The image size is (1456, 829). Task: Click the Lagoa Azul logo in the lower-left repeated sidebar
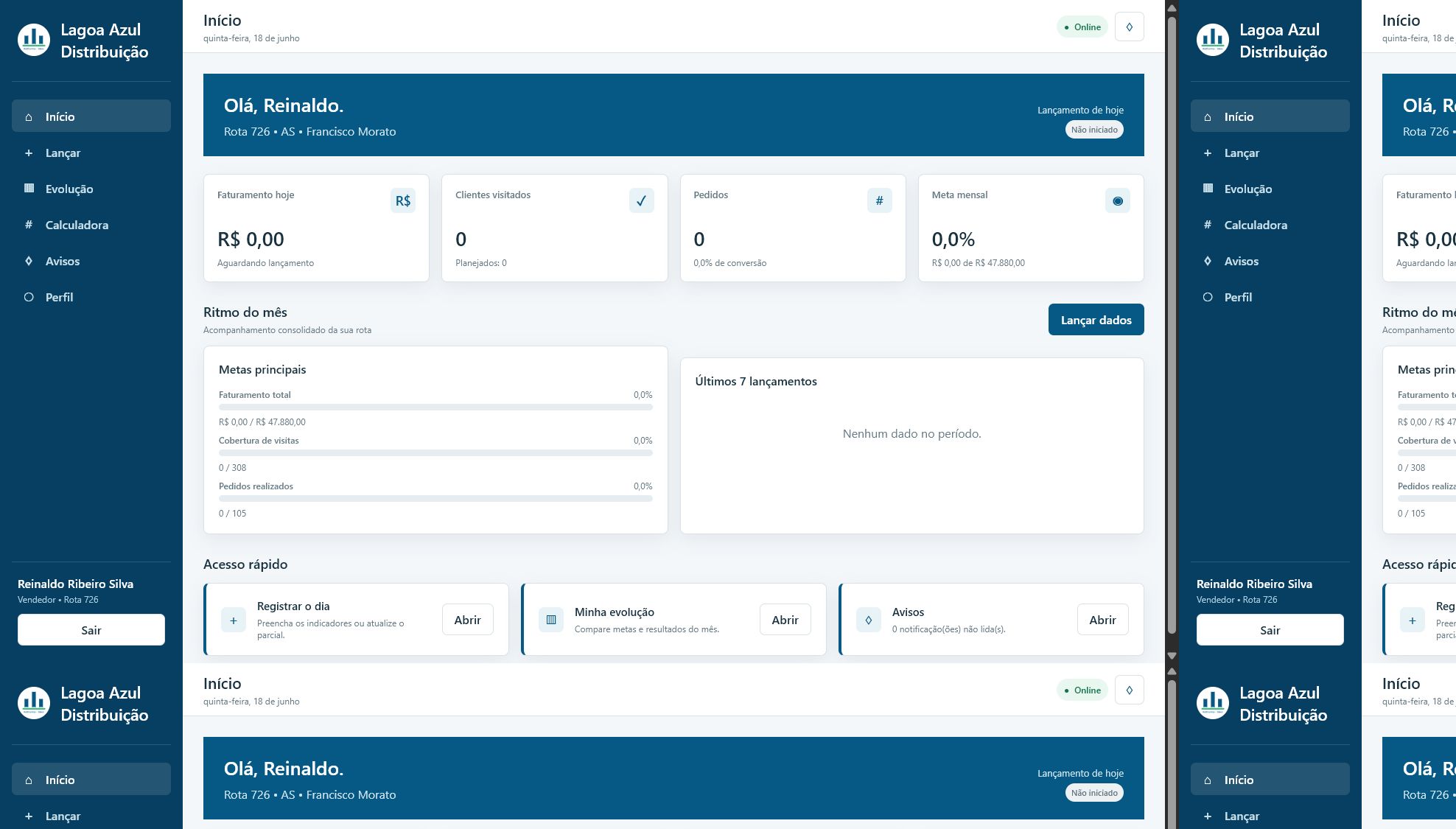(x=34, y=704)
